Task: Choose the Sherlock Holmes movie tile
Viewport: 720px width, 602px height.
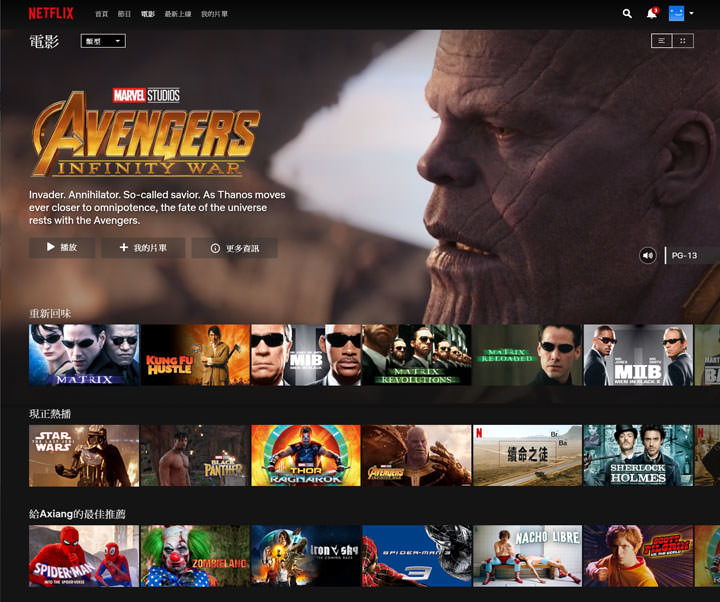Action: click(x=638, y=455)
